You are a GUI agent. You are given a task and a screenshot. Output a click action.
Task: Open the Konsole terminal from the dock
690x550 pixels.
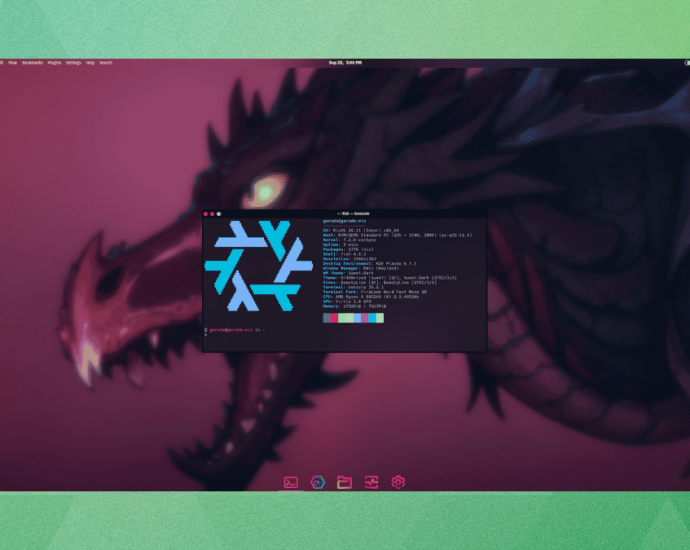coord(291,482)
